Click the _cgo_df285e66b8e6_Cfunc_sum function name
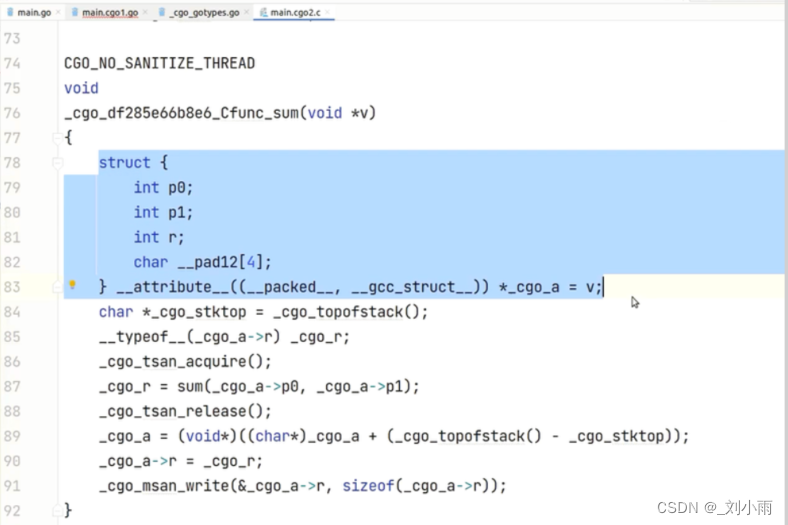This screenshot has height=525, width=788. tap(182, 113)
